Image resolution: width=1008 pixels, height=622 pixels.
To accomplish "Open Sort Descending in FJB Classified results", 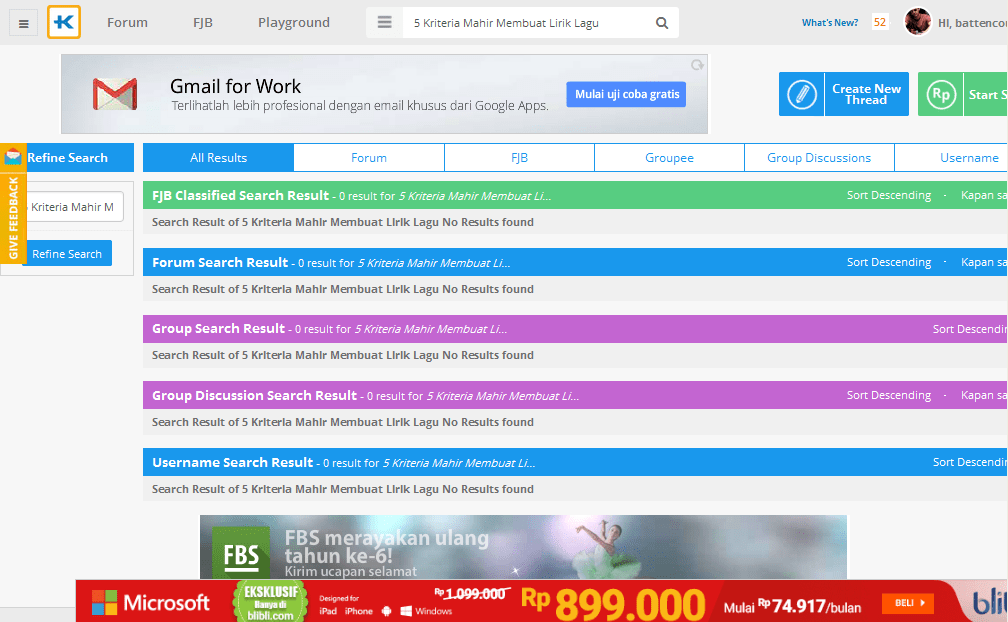I will (x=888, y=195).
